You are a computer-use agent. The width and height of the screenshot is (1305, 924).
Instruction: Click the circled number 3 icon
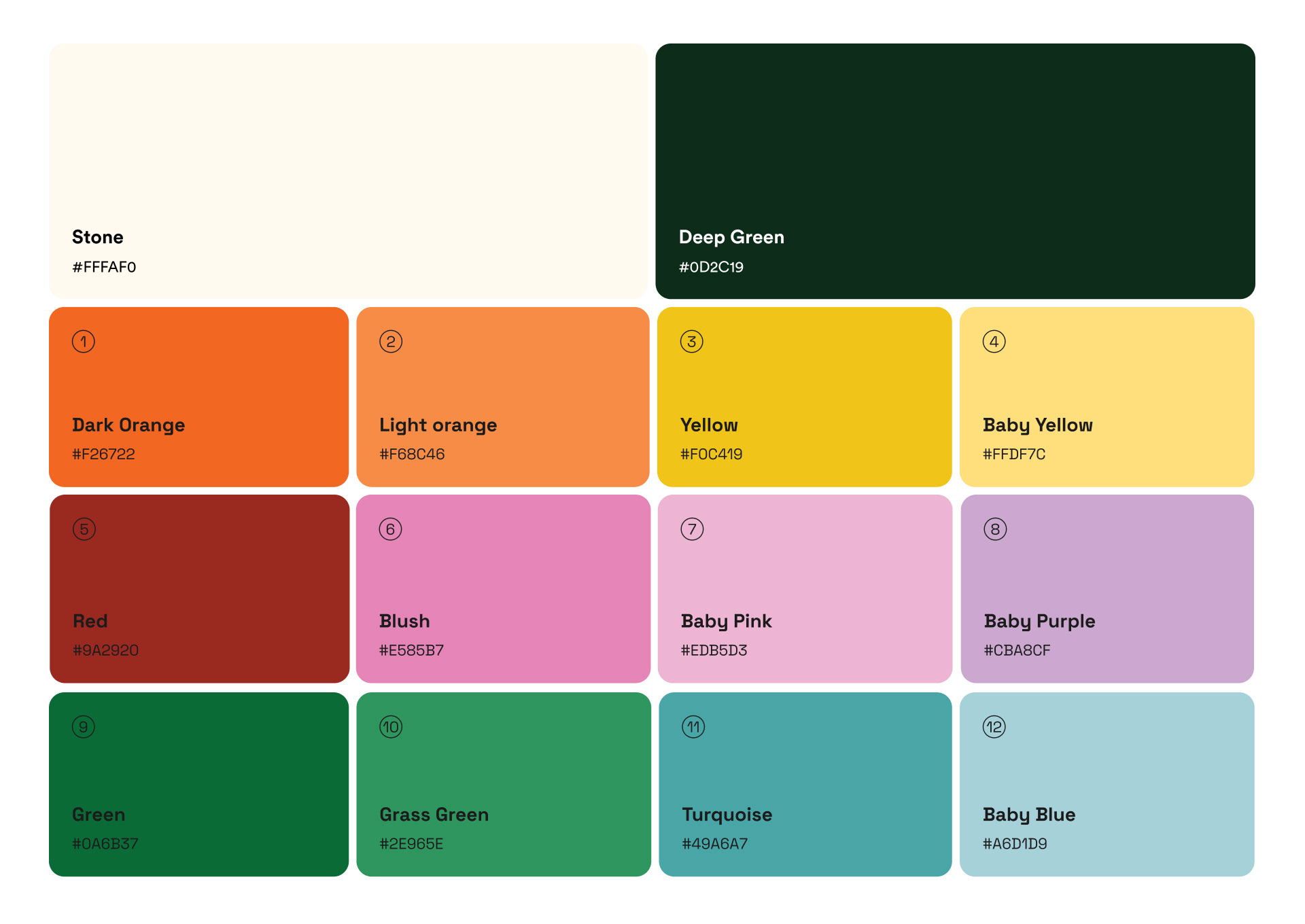(x=692, y=342)
